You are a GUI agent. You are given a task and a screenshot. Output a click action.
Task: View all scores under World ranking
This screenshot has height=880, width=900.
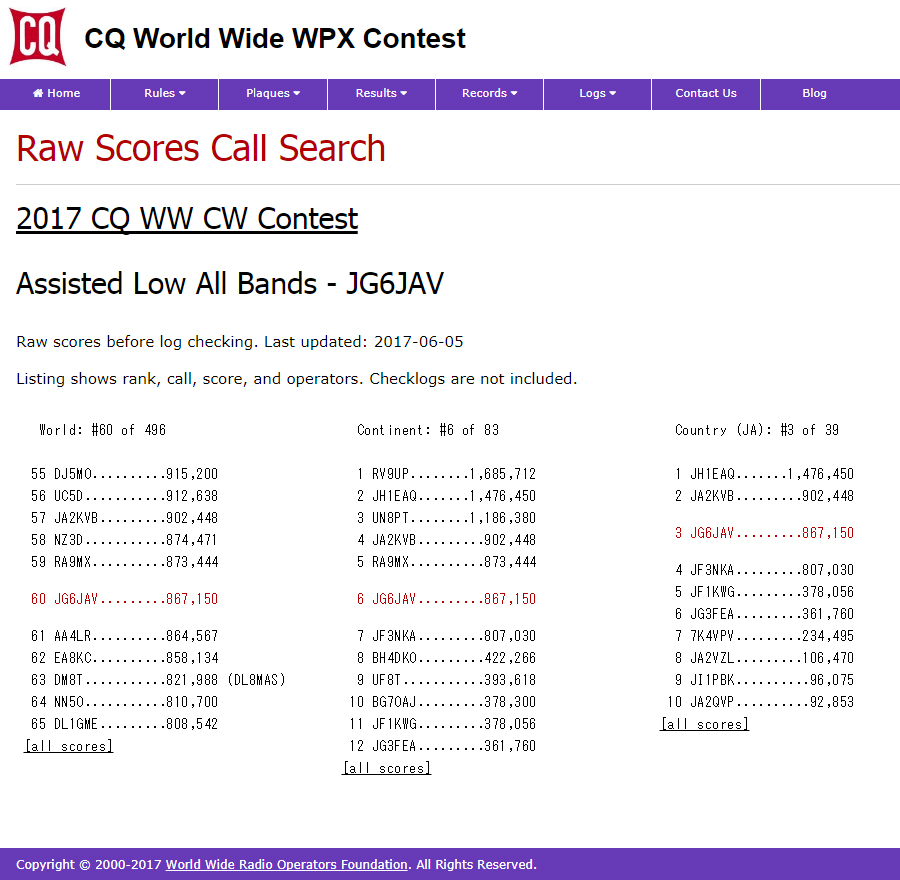(69, 746)
